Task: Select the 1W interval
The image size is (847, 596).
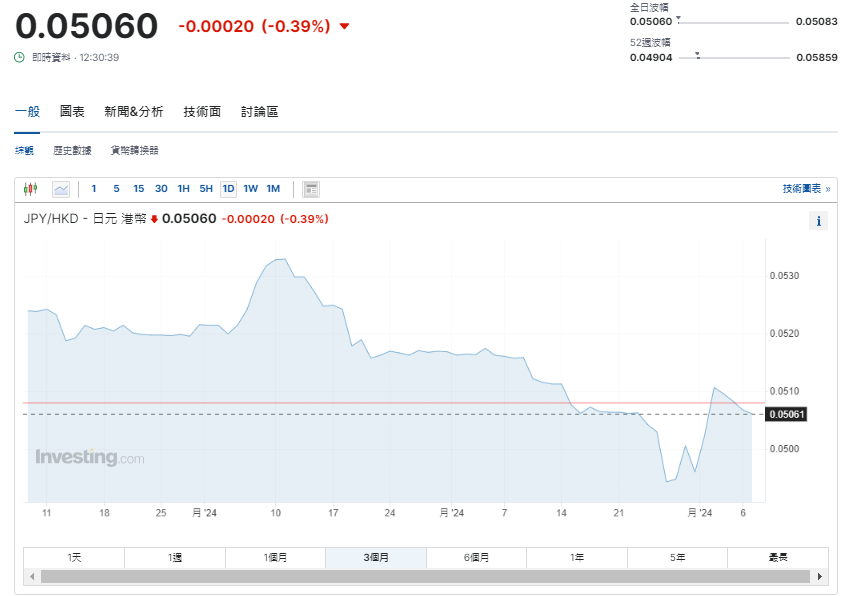Action: click(250, 188)
